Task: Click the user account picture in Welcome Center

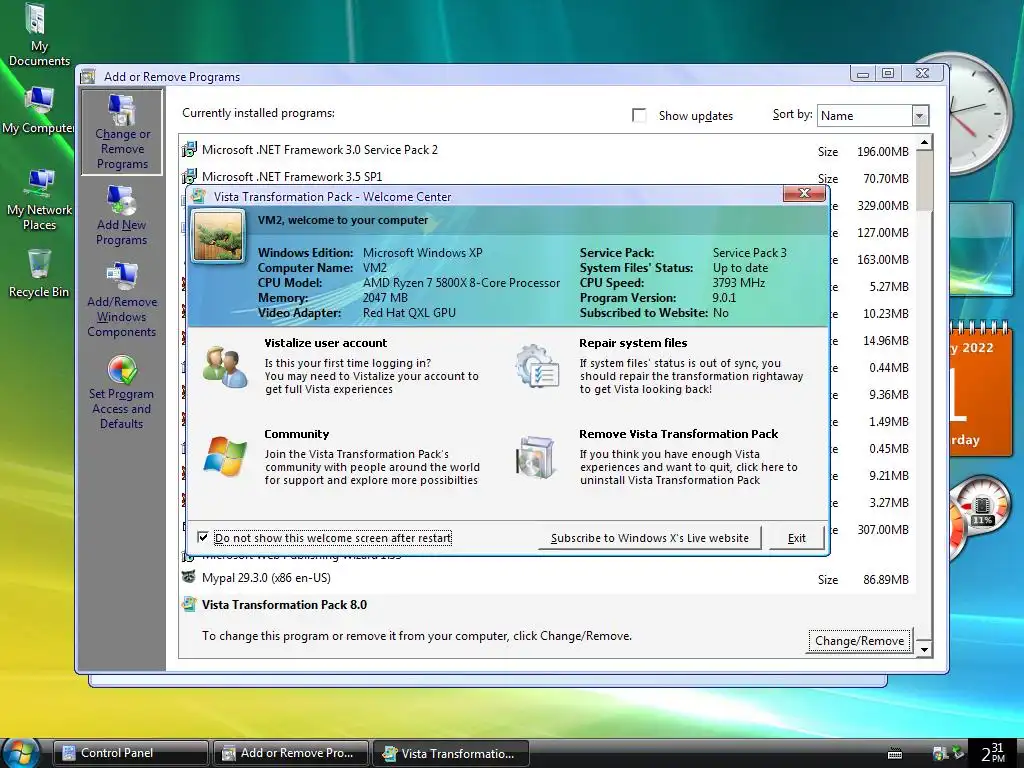Action: [218, 236]
